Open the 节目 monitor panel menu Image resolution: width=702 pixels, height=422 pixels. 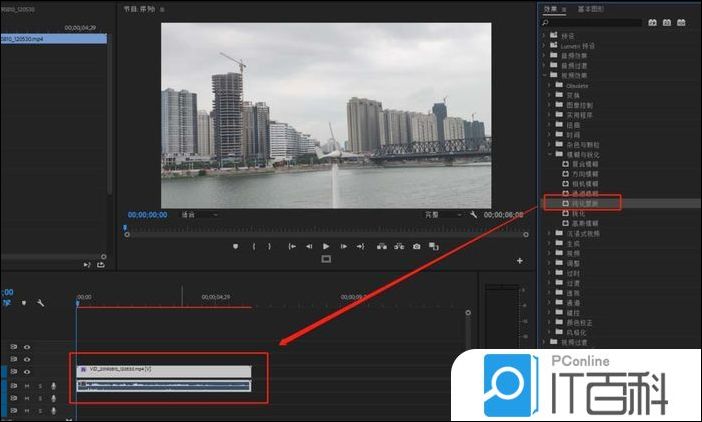tap(162, 9)
